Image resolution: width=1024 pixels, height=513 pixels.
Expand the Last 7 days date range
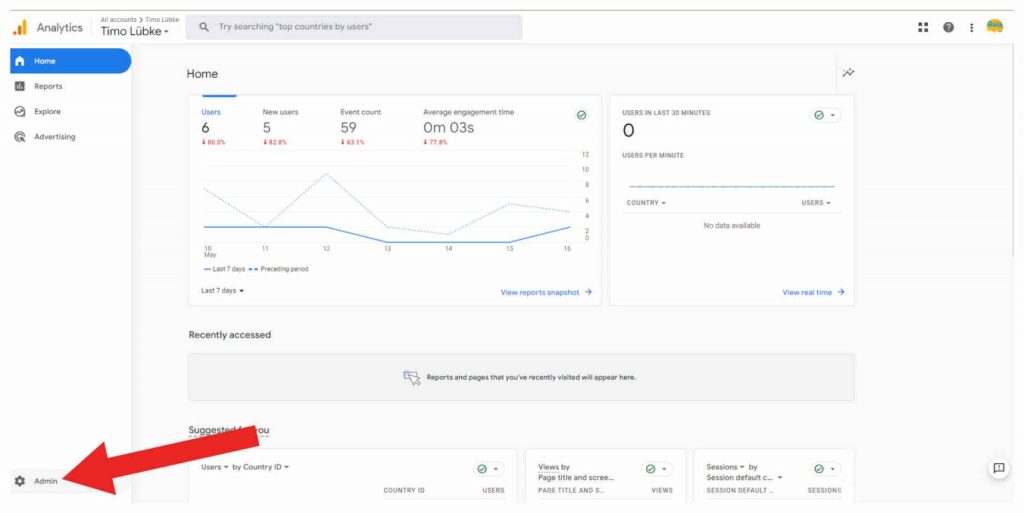click(222, 291)
